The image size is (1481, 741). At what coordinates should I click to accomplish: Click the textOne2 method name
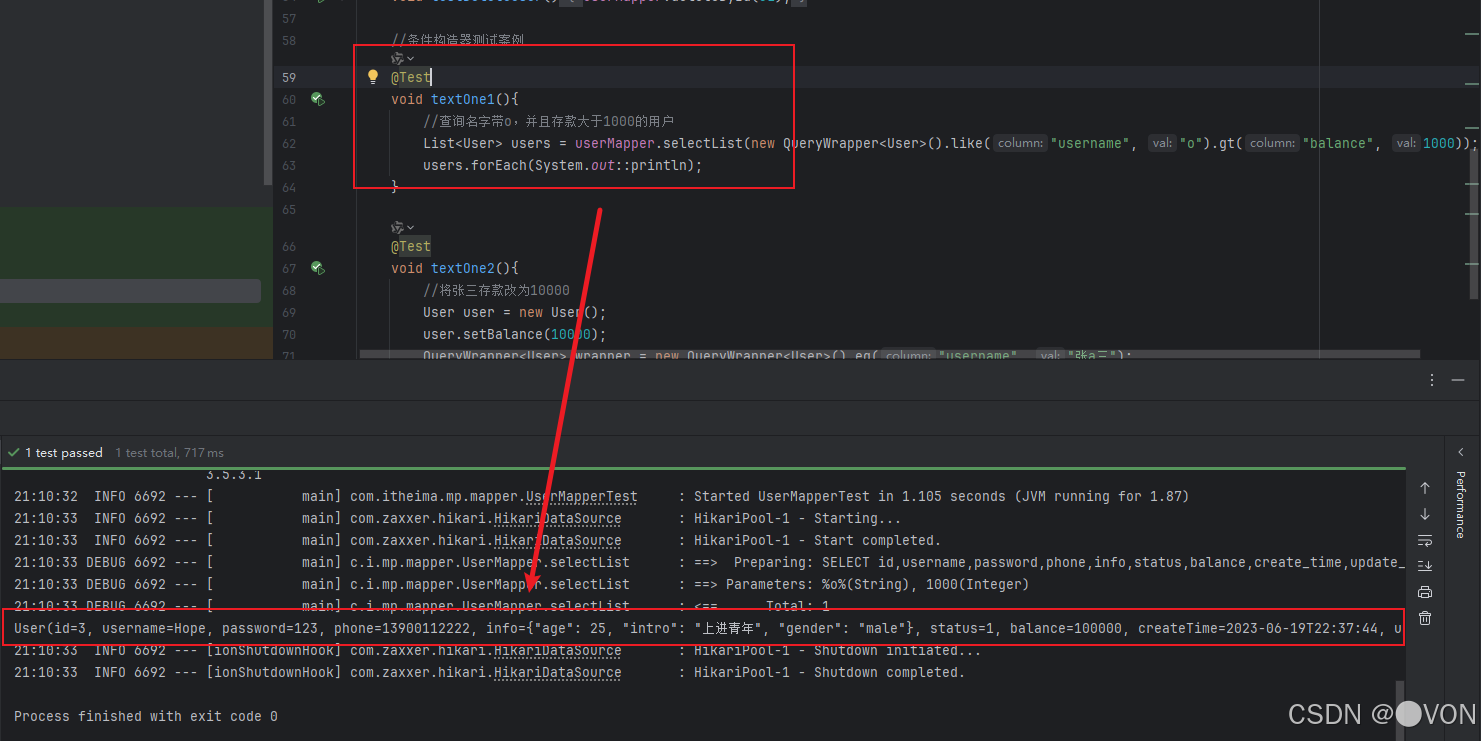point(463,268)
